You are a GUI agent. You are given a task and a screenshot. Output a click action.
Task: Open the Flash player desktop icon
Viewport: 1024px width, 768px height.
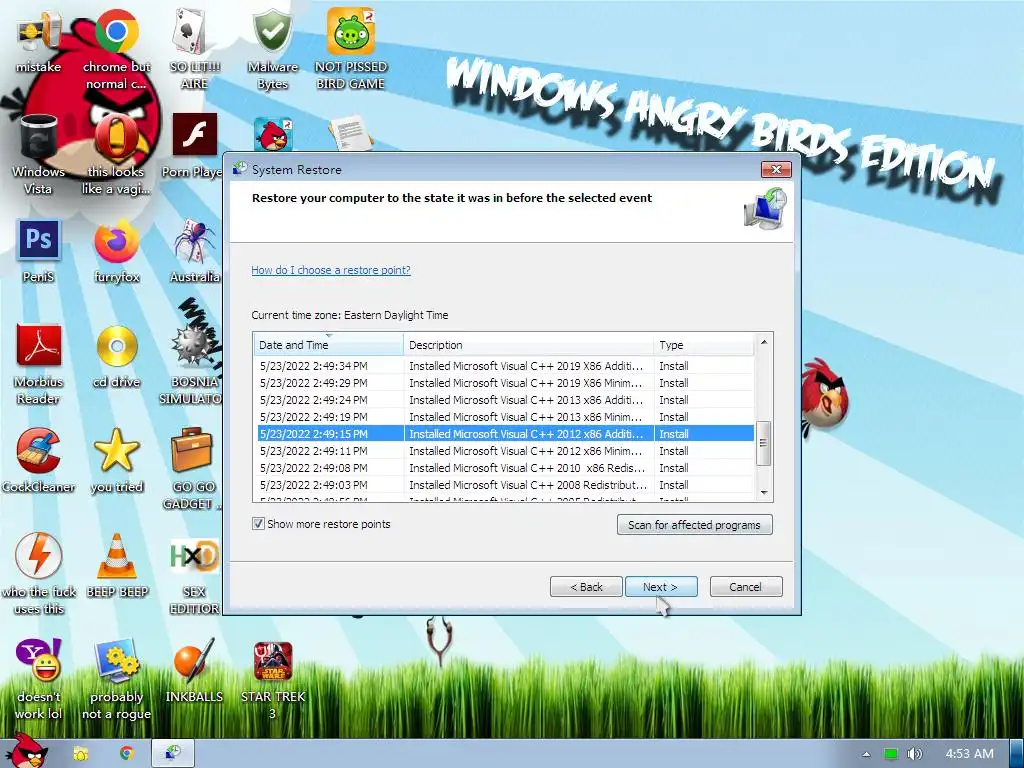click(x=195, y=137)
